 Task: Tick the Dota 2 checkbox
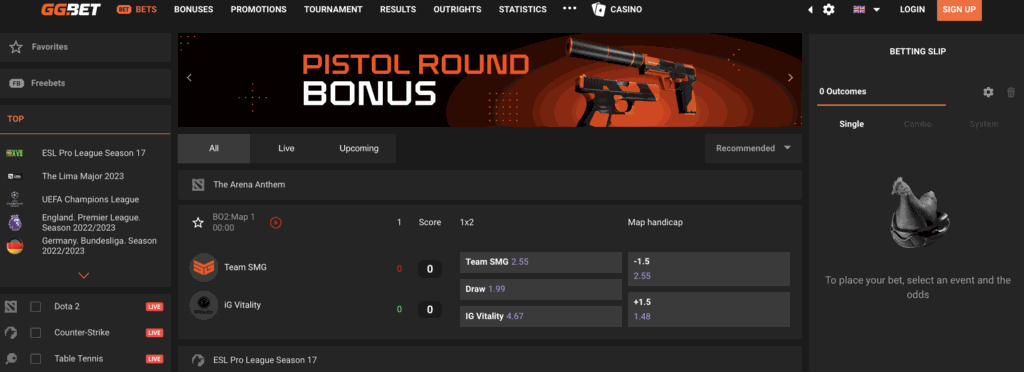[36, 307]
